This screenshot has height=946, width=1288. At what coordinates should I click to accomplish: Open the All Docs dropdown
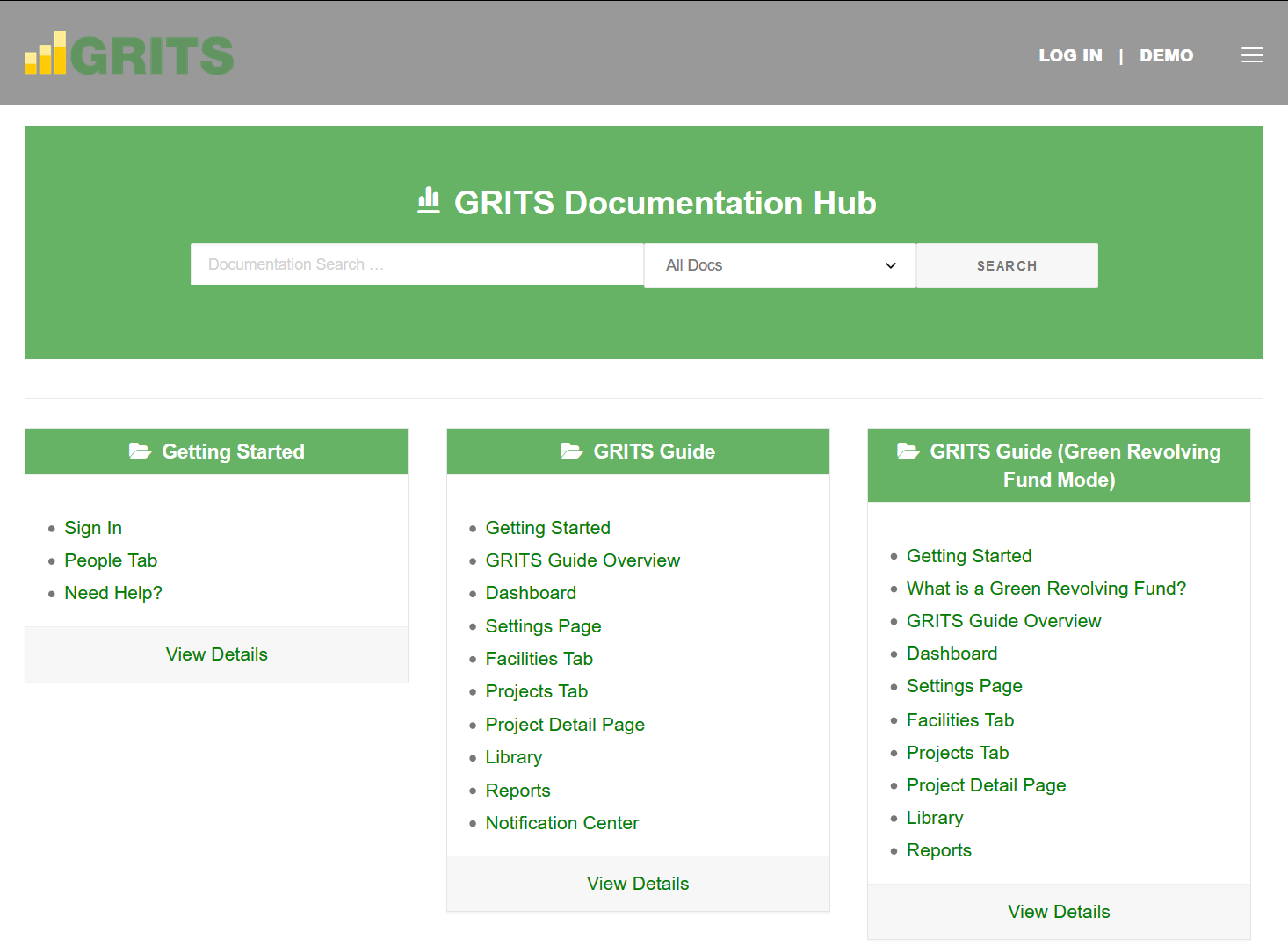click(x=780, y=265)
